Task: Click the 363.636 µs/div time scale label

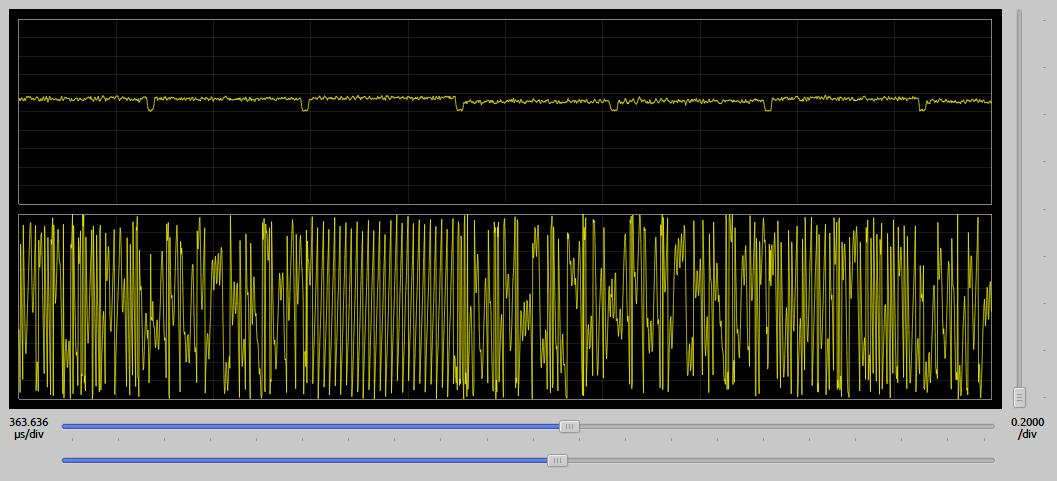Action: click(29, 428)
